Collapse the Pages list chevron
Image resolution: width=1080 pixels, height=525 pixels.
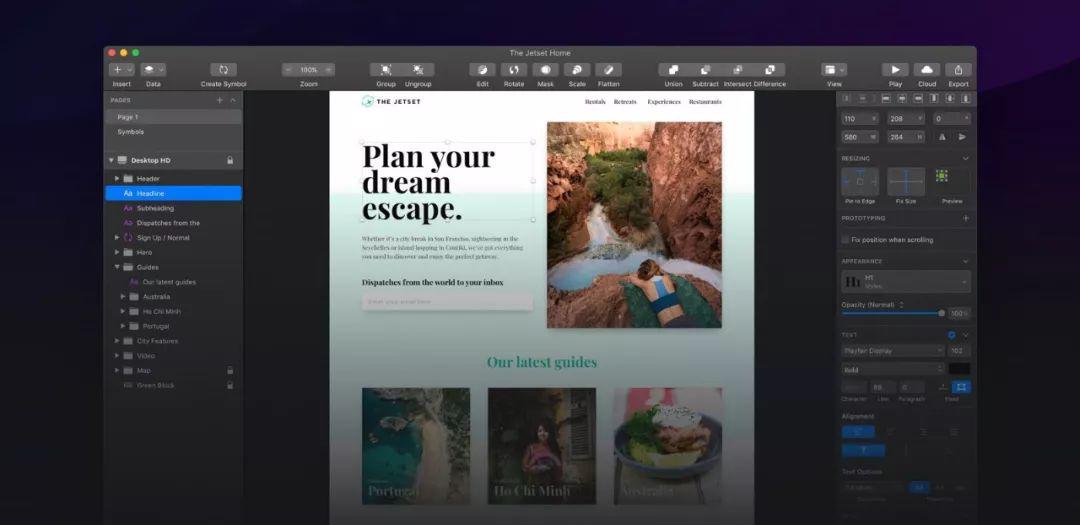point(233,100)
